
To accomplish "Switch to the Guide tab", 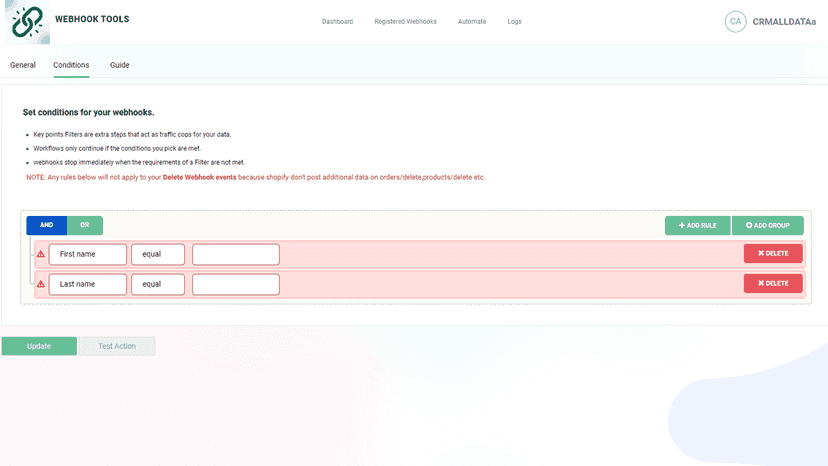I will pos(119,65).
